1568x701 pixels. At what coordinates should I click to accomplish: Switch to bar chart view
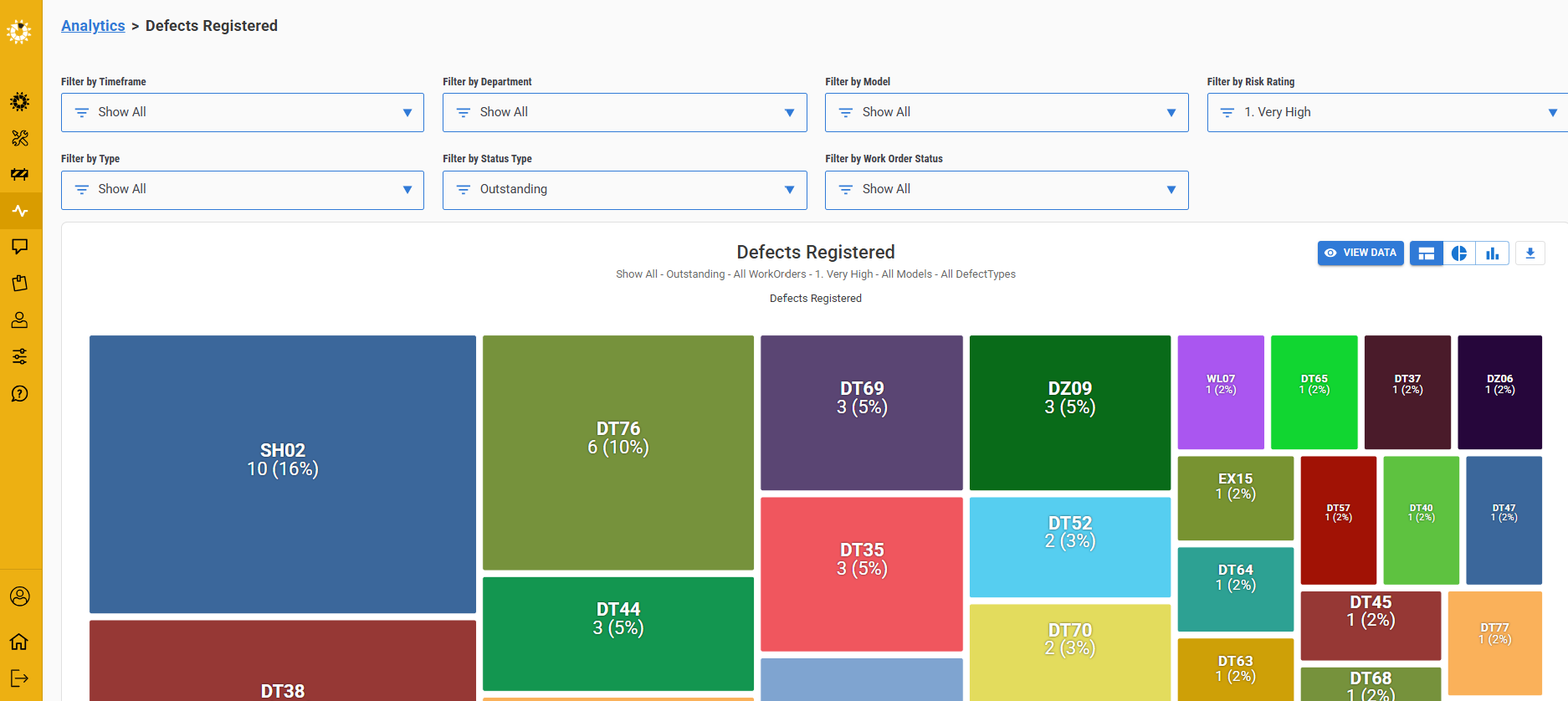coord(1492,253)
